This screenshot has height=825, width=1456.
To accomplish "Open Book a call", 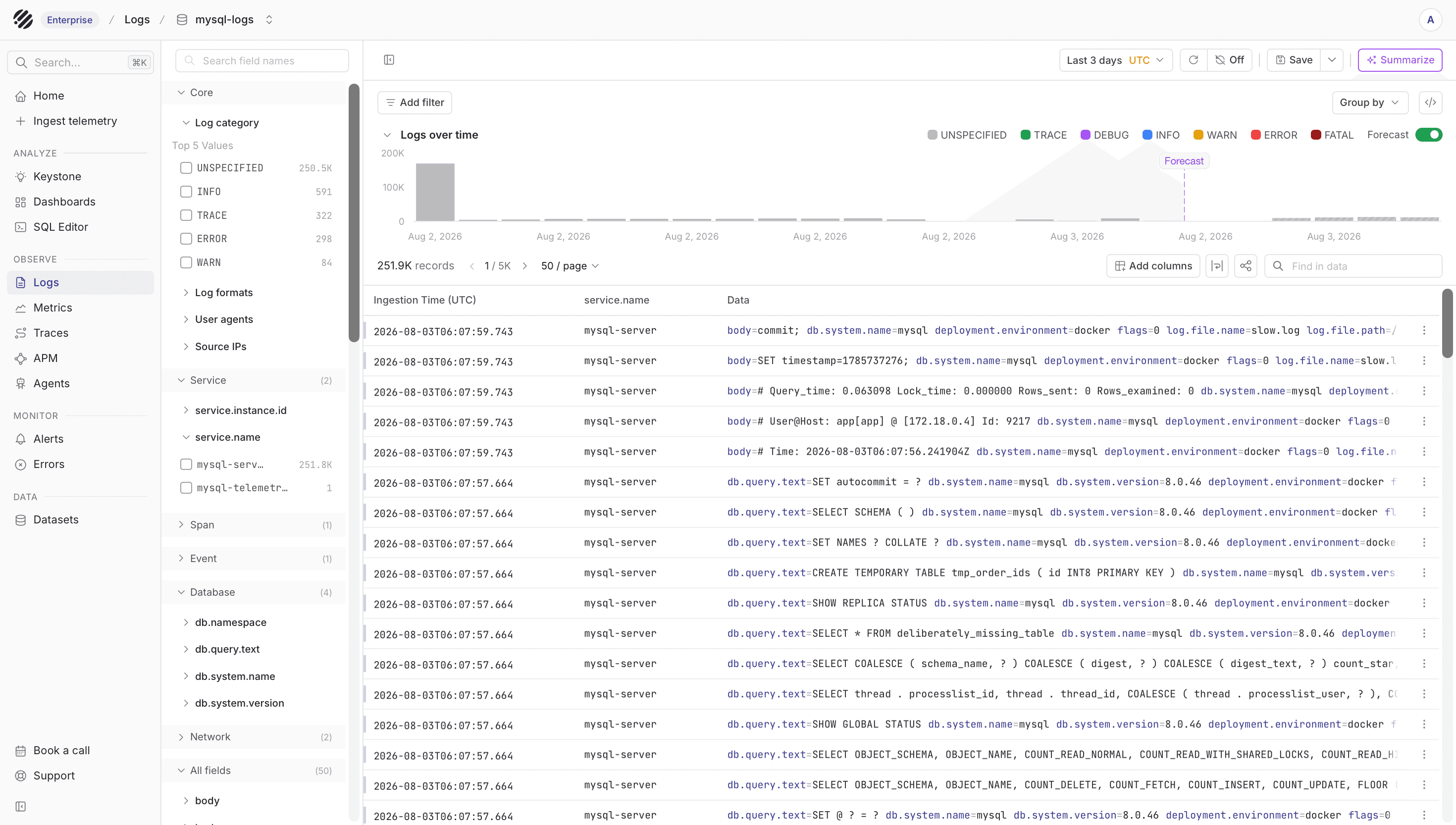I will tap(80, 750).
